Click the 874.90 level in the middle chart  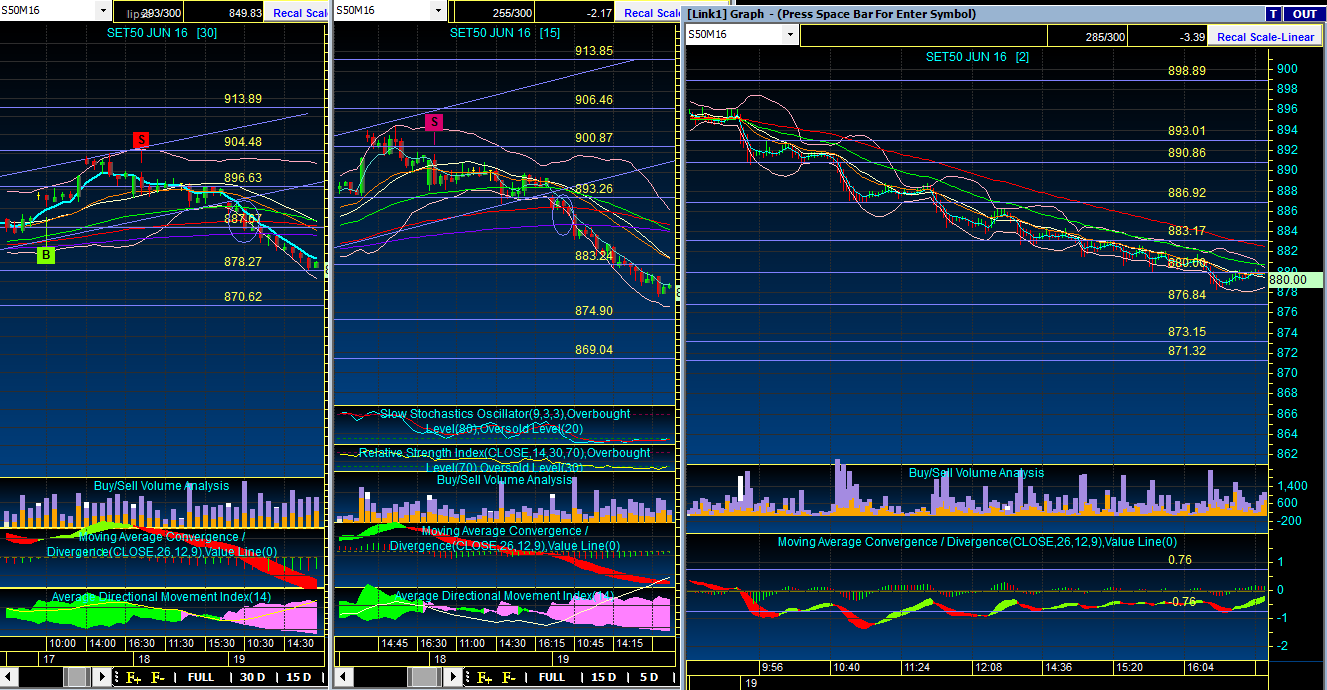pyautogui.click(x=594, y=311)
